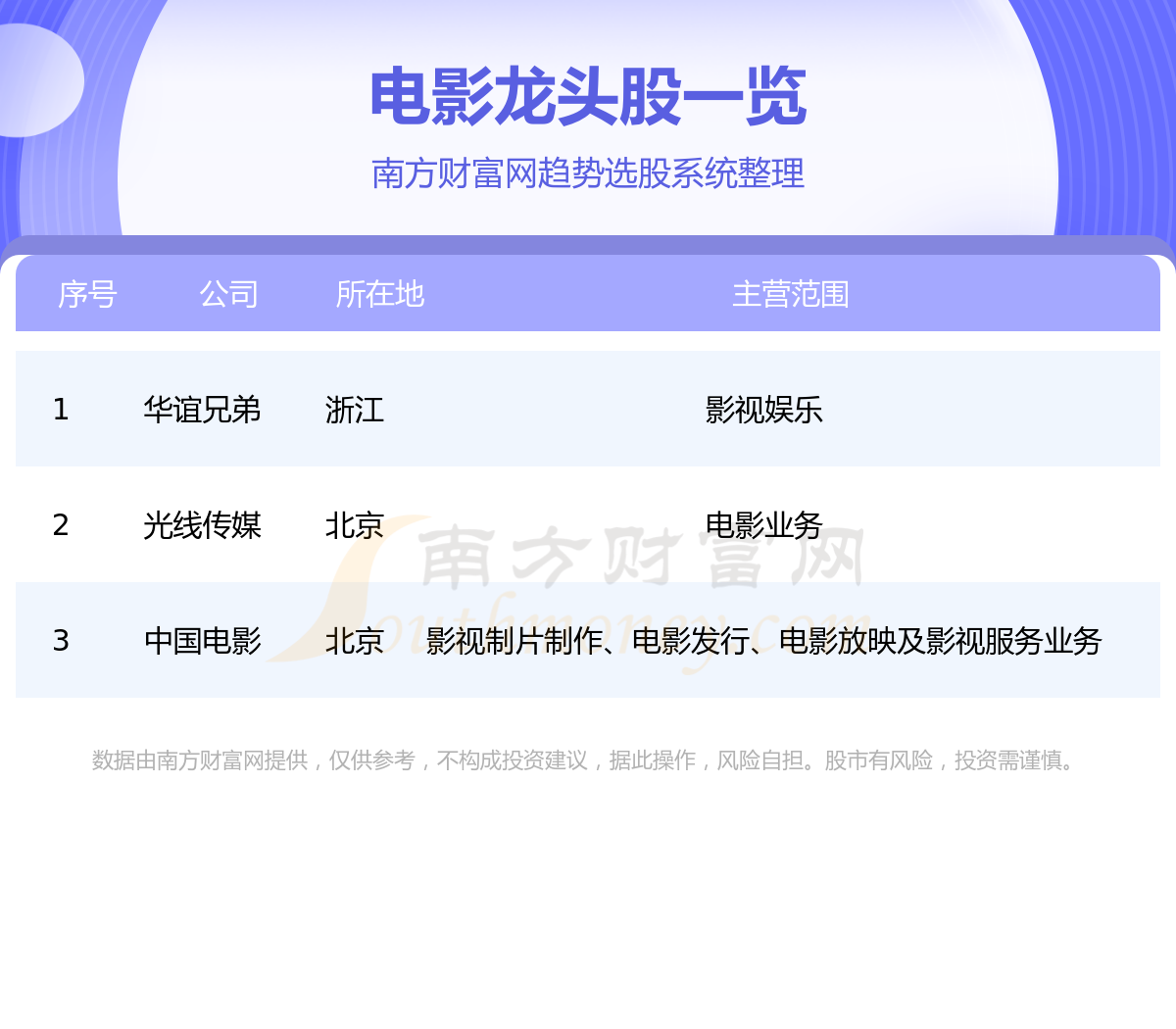Click the 公司 column header
Image resolution: width=1176 pixels, height=1029 pixels.
coord(228,294)
